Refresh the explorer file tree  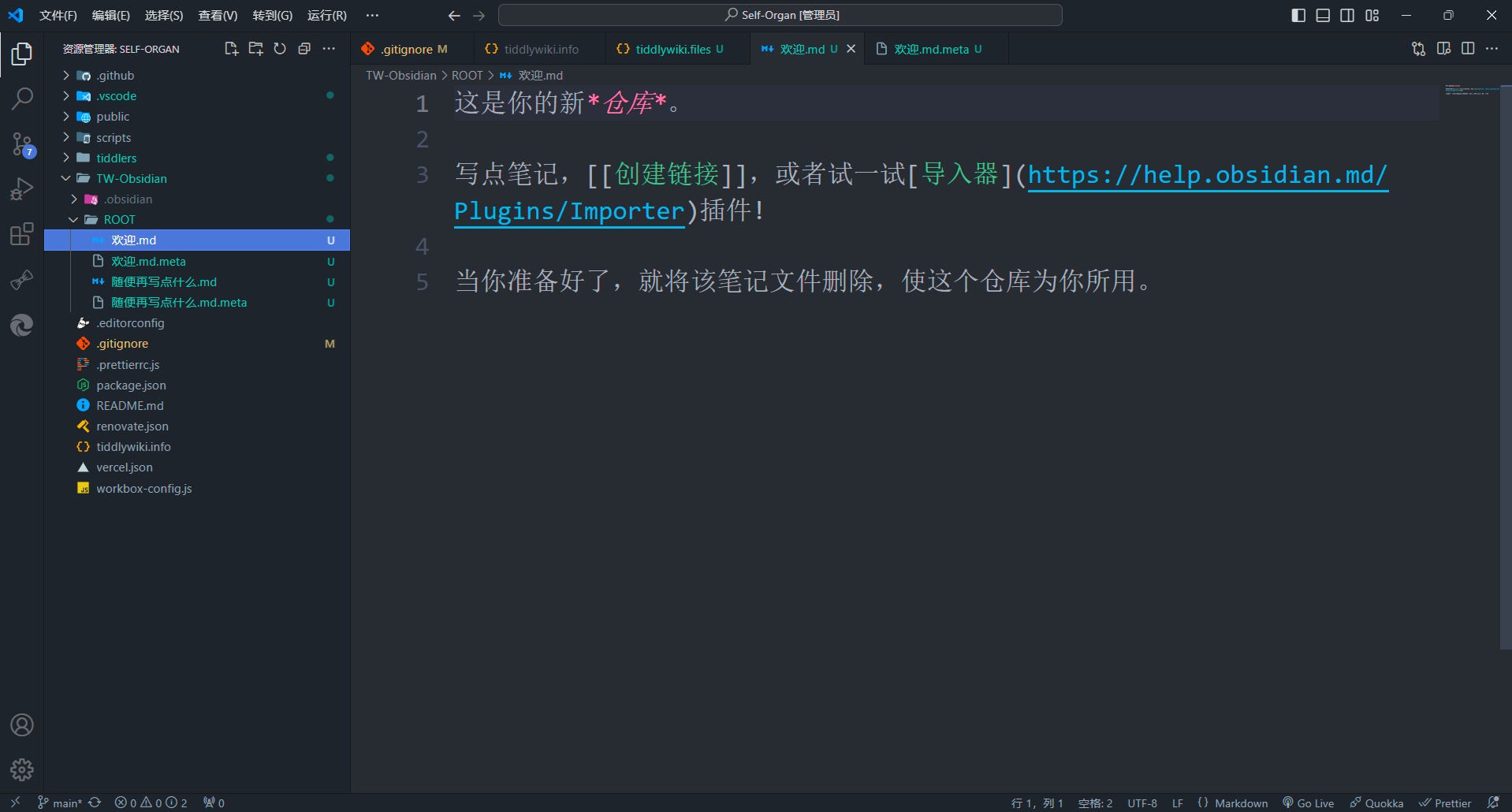(x=280, y=49)
